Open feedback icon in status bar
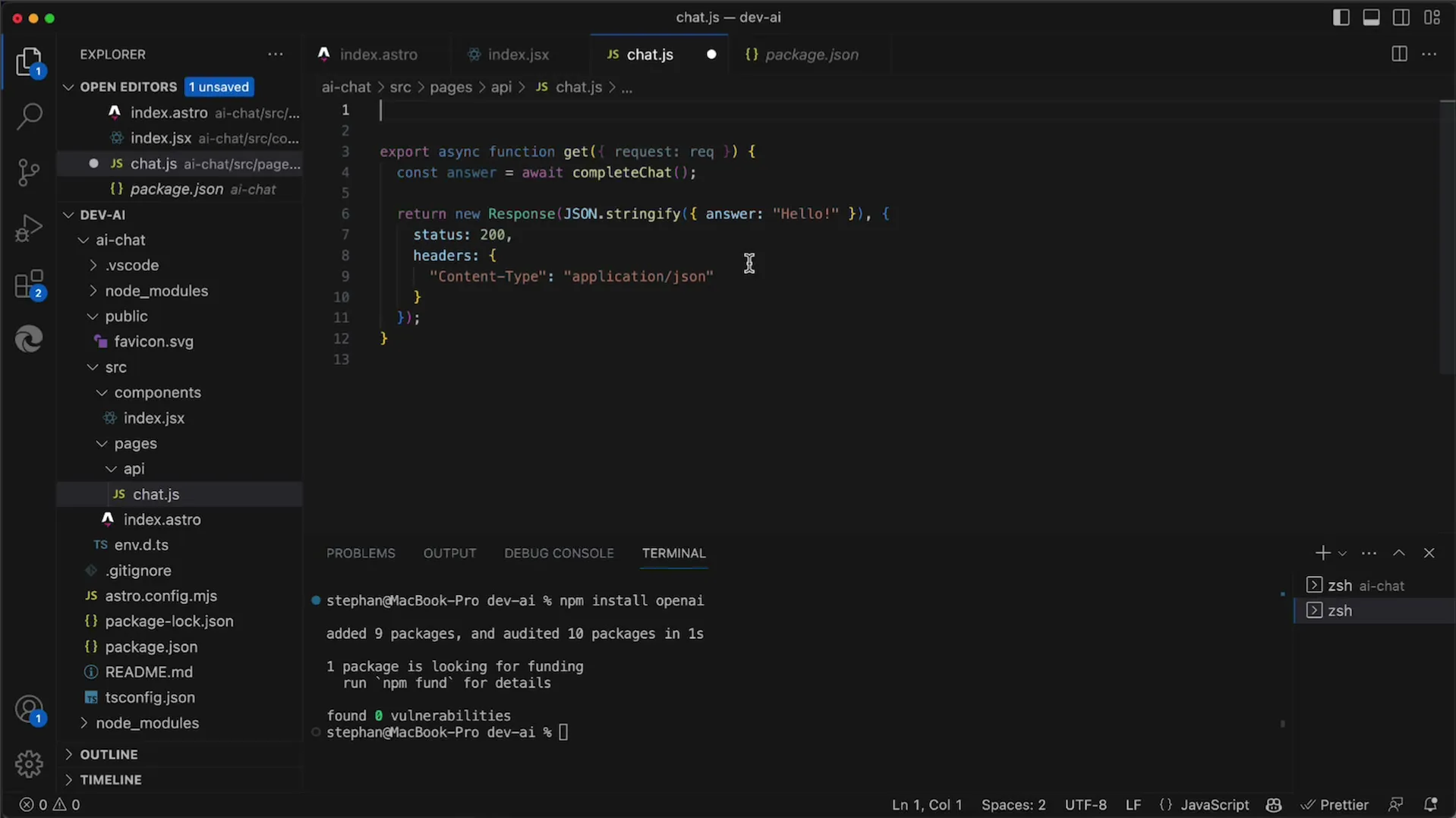The width and height of the screenshot is (1456, 818). click(1395, 804)
